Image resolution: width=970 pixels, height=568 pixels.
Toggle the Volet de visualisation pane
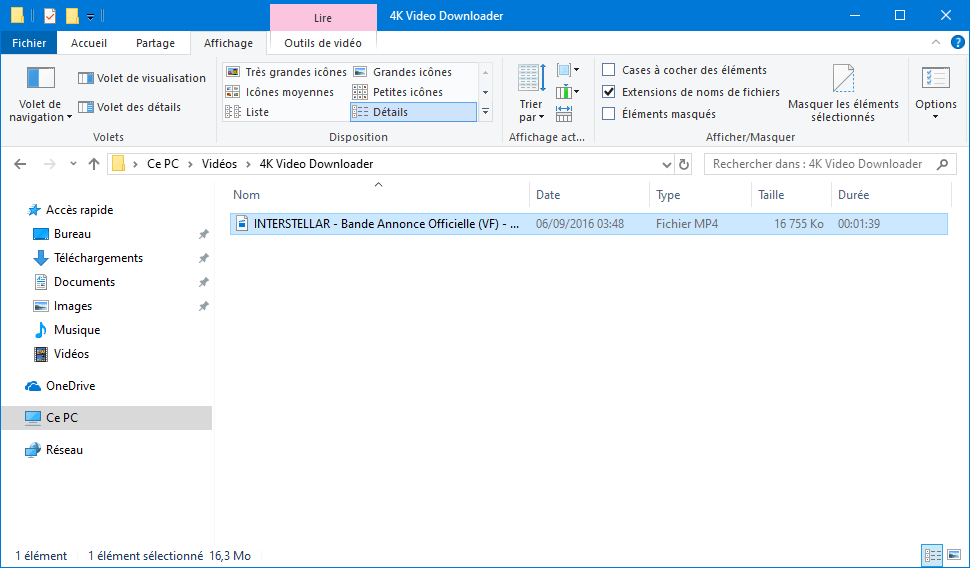point(142,78)
